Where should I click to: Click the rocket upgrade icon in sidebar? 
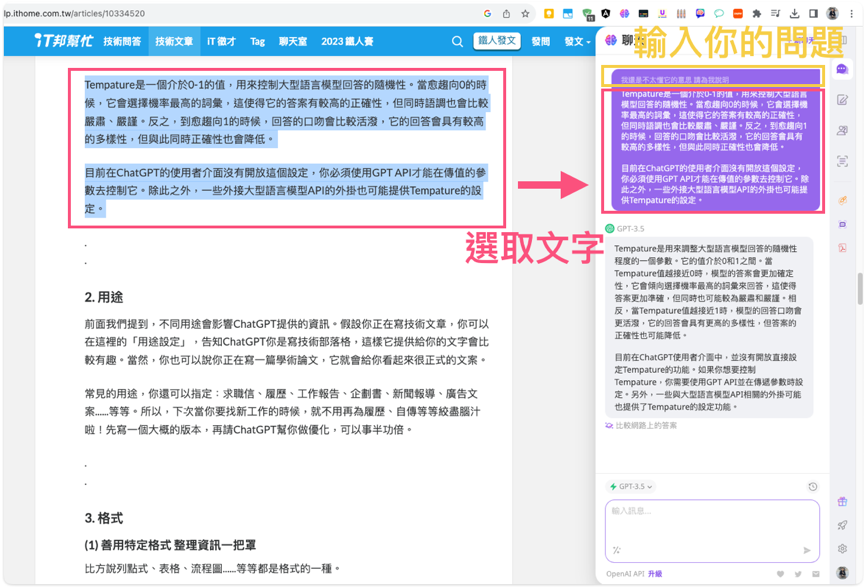842,525
